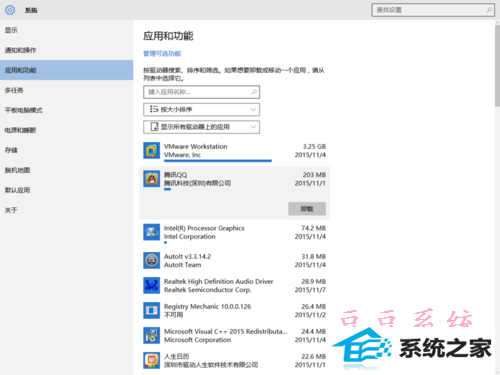Select 应用和功能 in the sidebar

[x=67, y=70]
